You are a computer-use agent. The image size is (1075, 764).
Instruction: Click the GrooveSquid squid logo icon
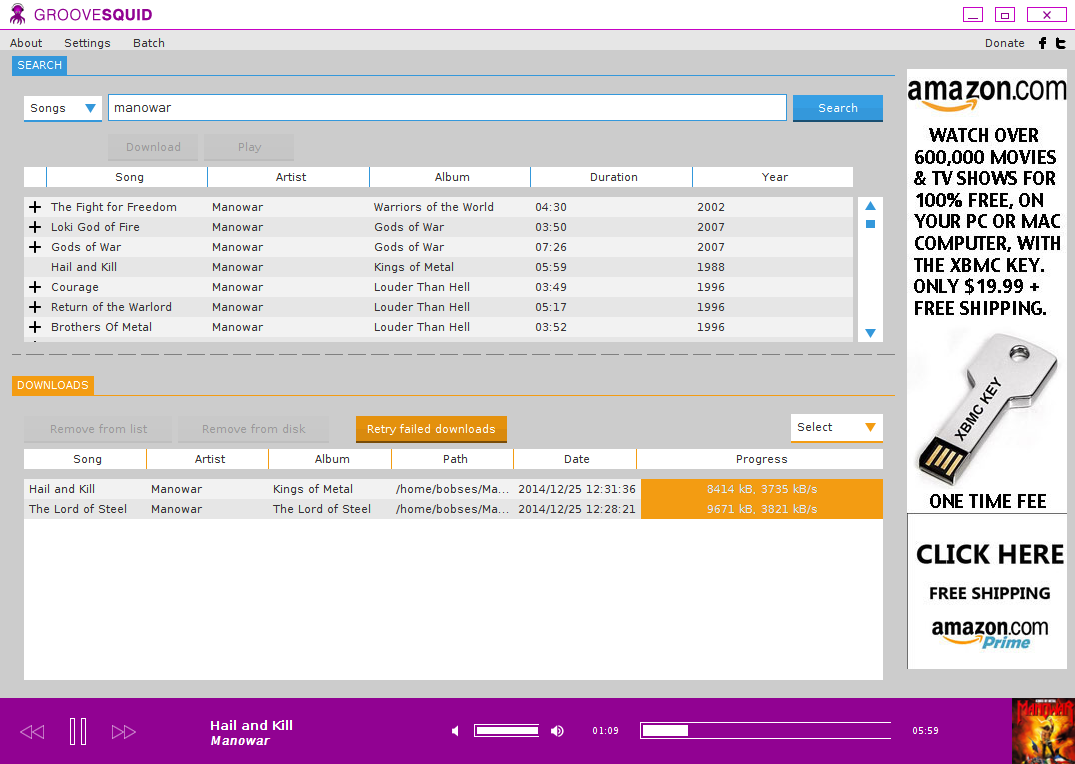point(18,14)
